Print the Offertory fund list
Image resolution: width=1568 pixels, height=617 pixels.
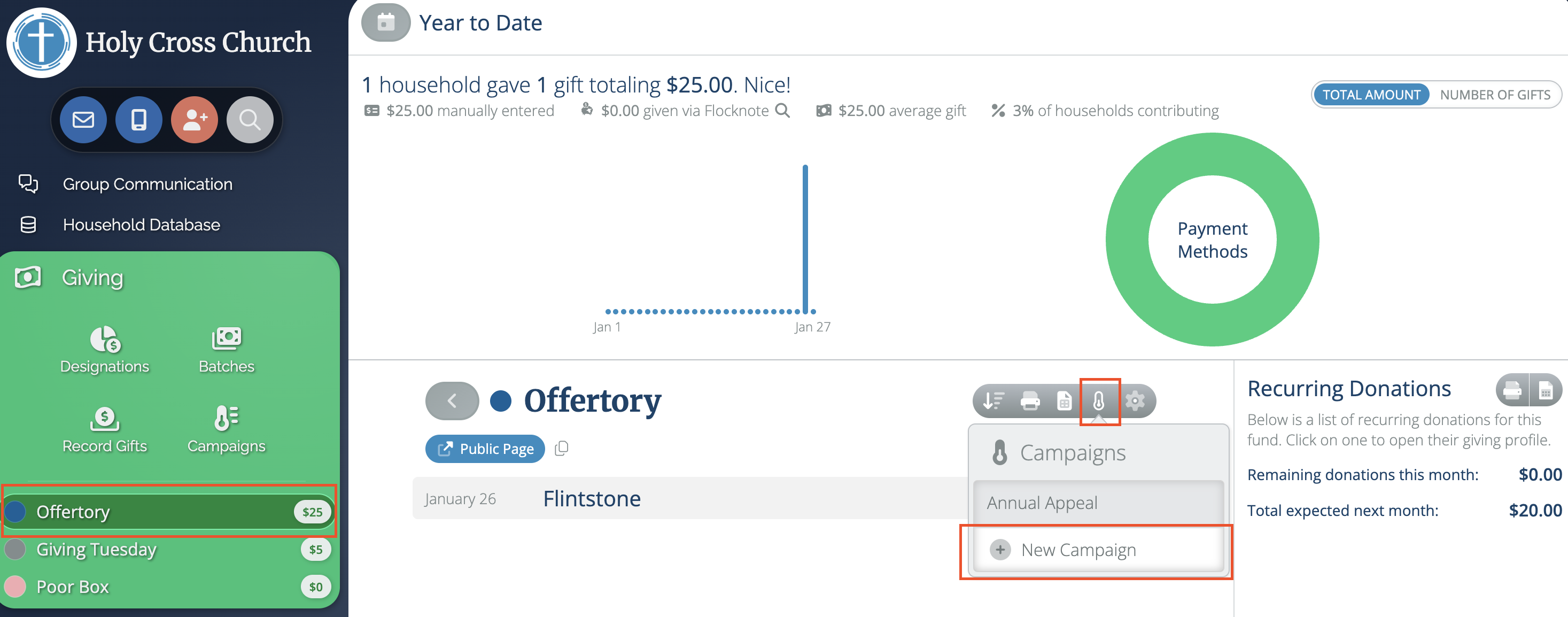tap(1030, 401)
